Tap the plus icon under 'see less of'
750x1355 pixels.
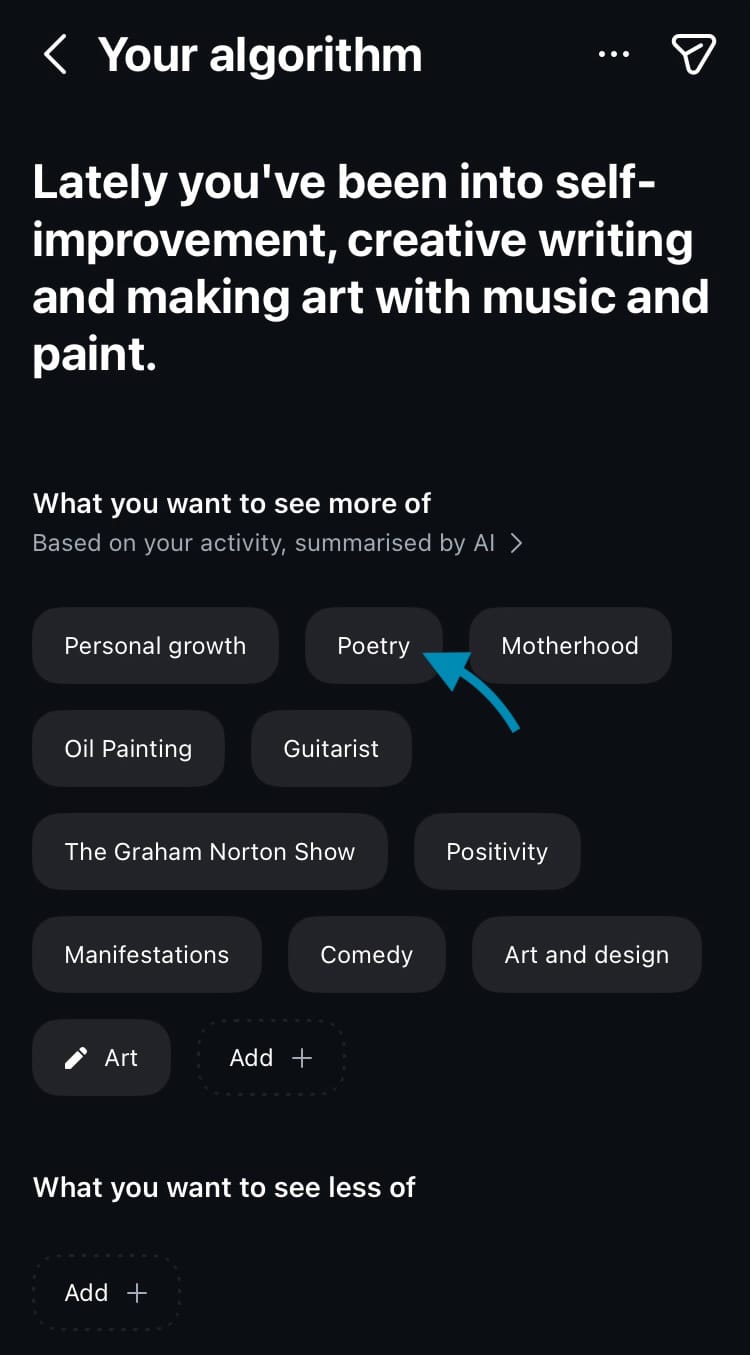pos(136,1293)
